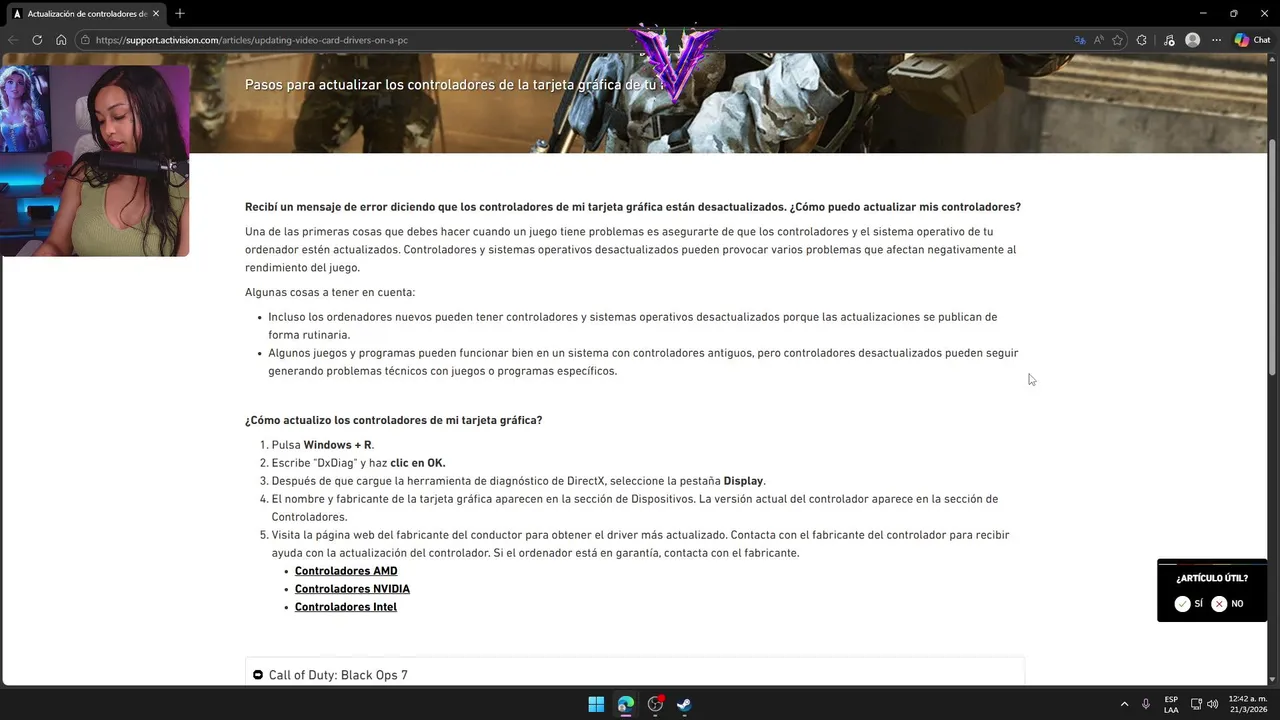This screenshot has height=720, width=1280.
Task: Open a new tab with plus icon
Action: [x=180, y=14]
